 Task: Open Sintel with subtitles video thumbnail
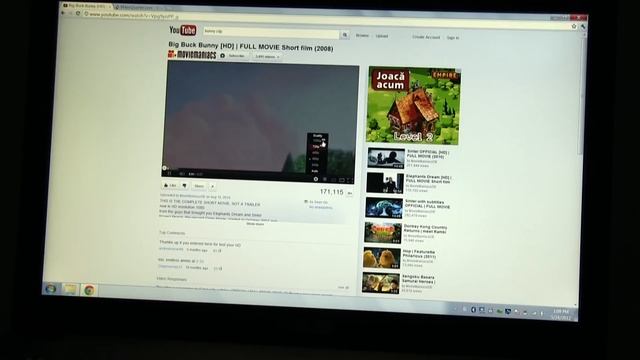[x=384, y=208]
